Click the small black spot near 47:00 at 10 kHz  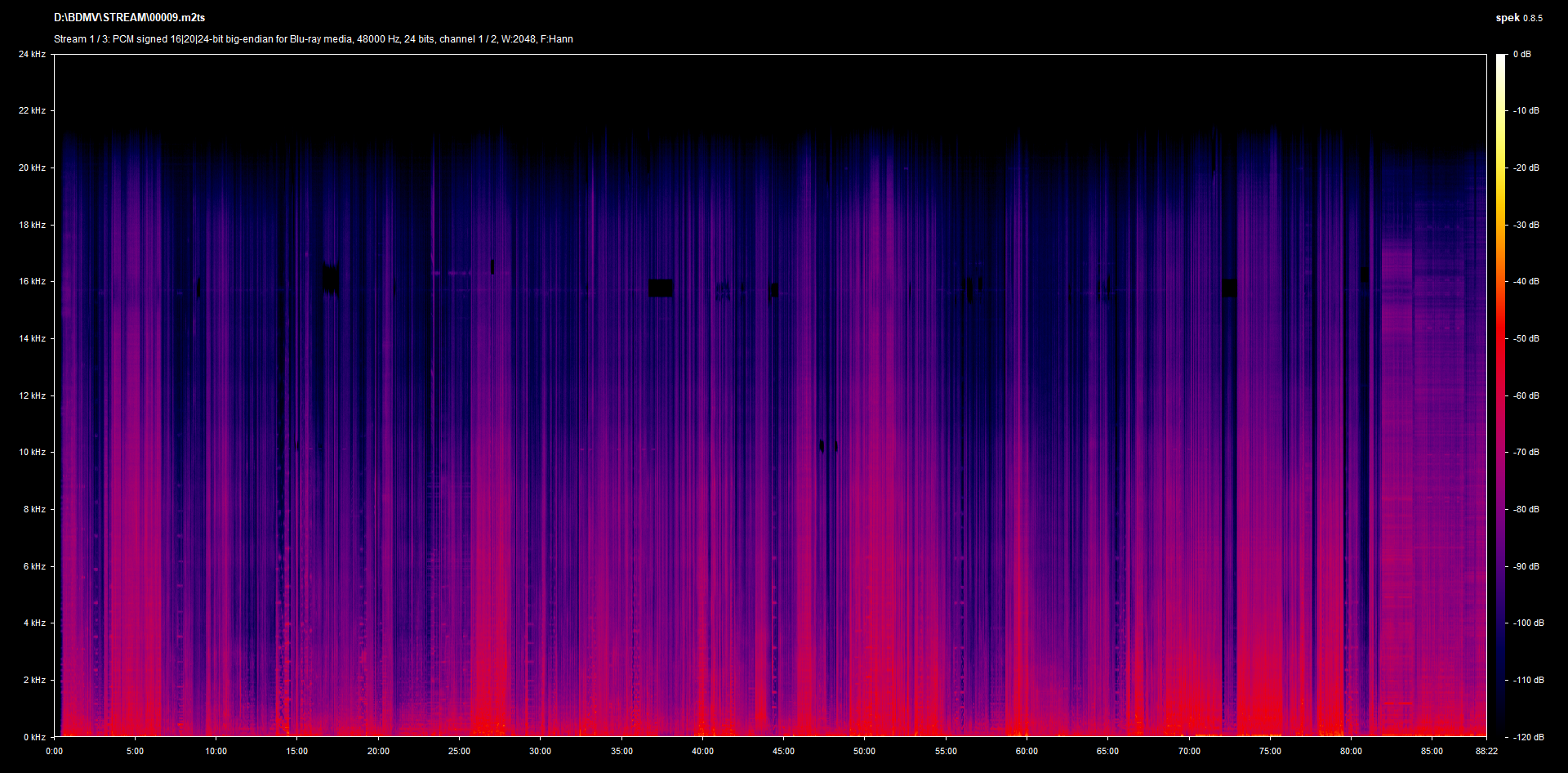[822, 445]
